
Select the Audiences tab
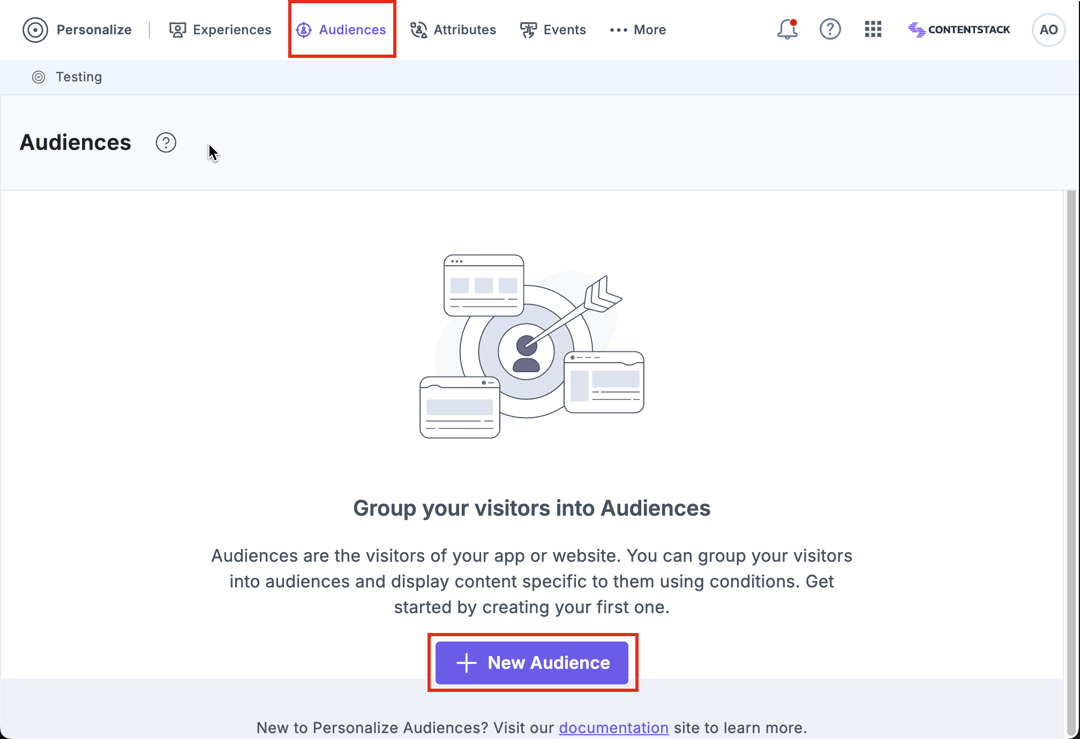(342, 30)
